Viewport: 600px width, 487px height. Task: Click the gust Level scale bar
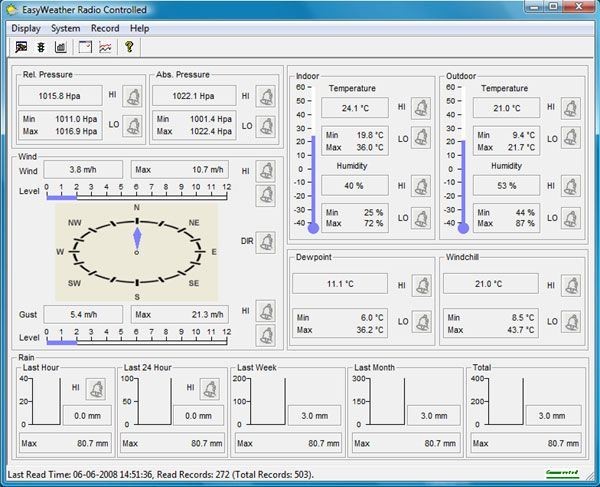(x=137, y=337)
